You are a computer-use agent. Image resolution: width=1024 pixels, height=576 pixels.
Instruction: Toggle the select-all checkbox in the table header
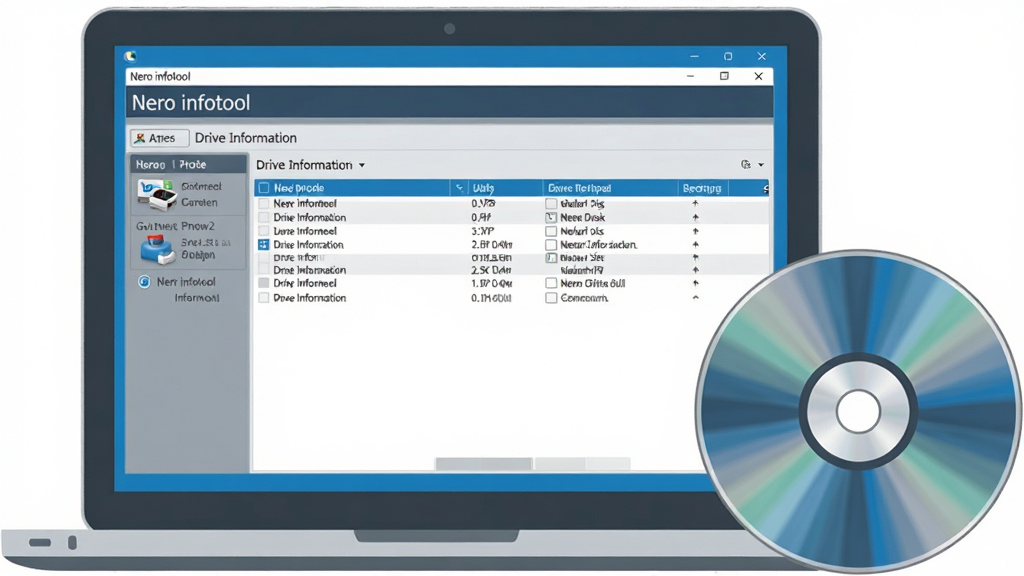click(264, 188)
